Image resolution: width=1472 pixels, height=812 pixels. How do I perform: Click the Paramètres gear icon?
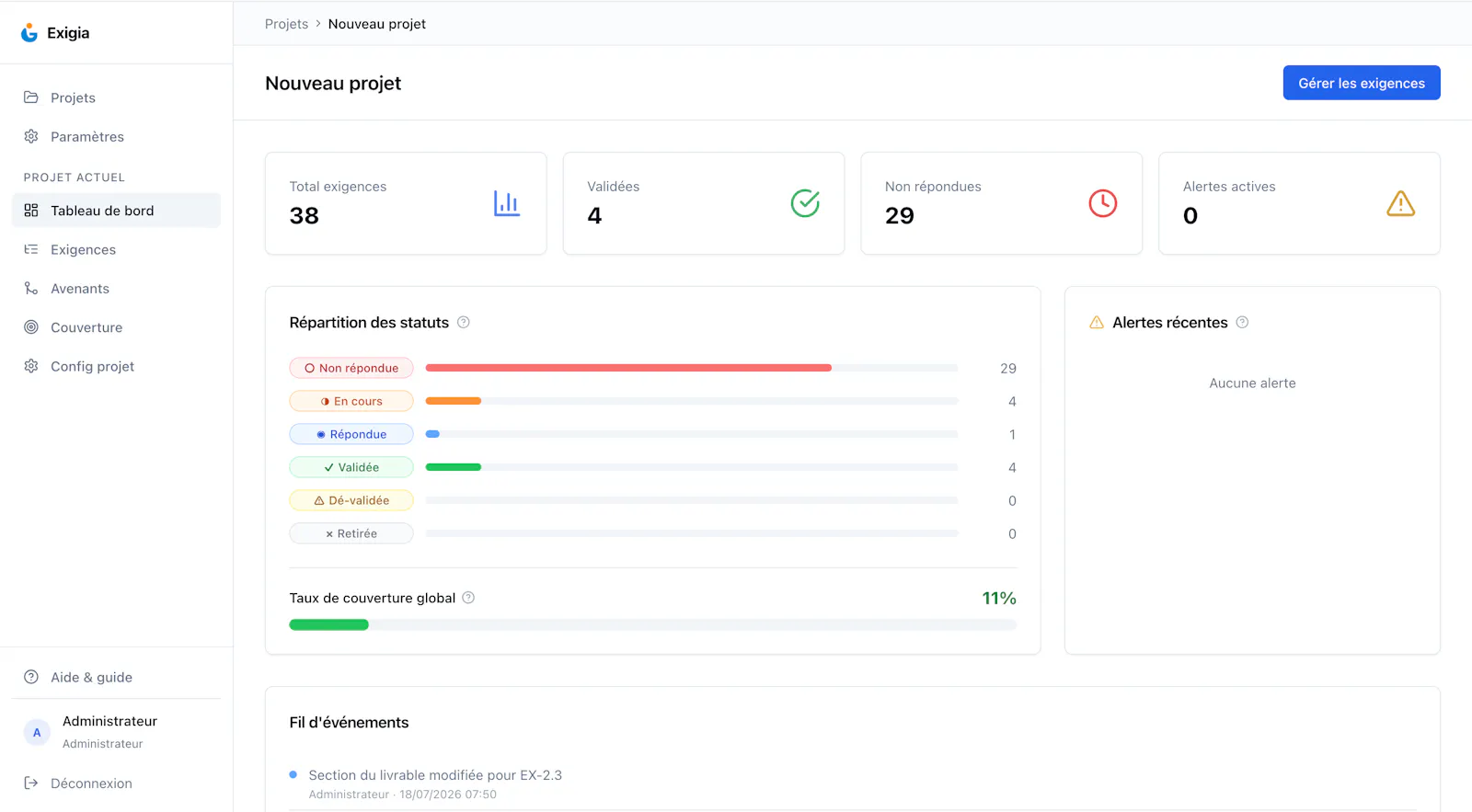[31, 136]
